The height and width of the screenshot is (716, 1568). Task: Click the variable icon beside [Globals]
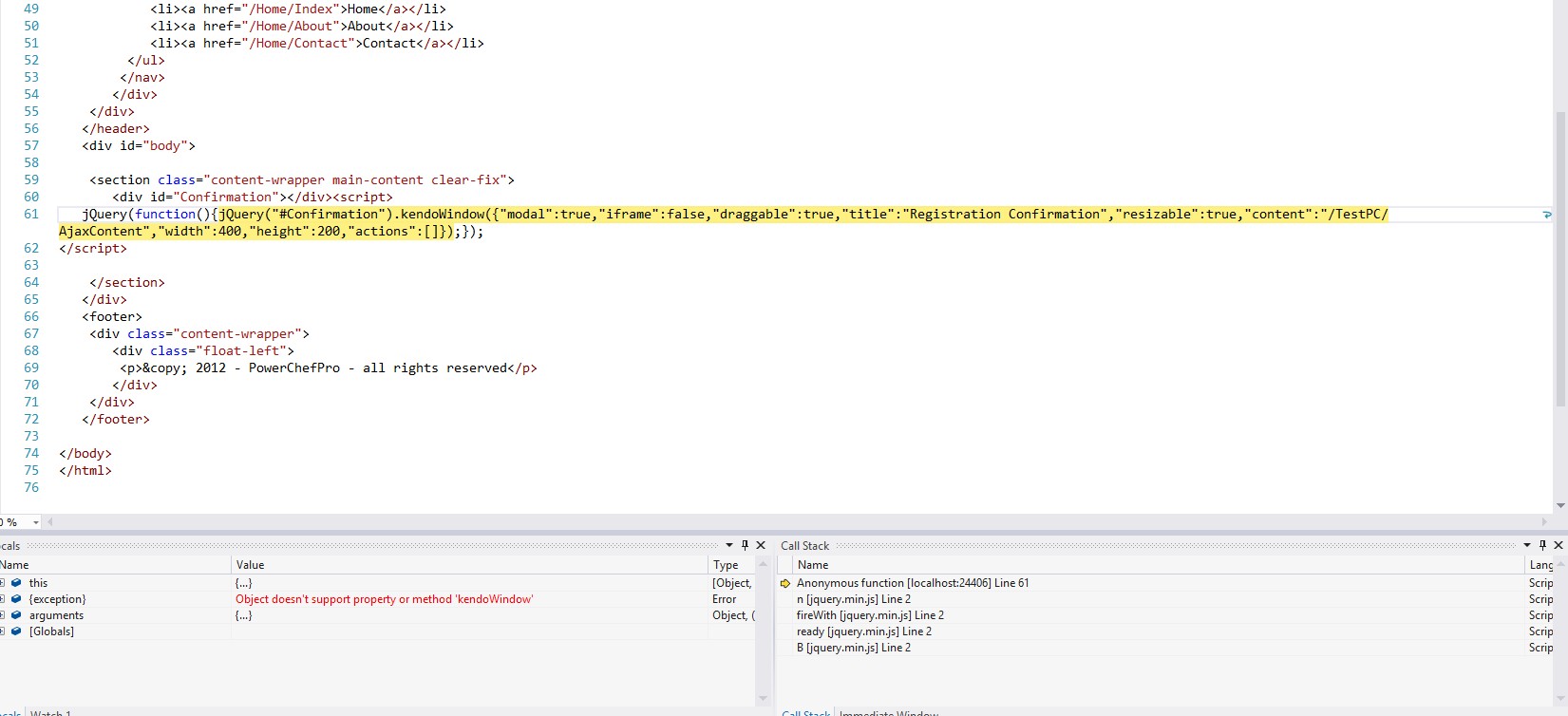tap(16, 631)
